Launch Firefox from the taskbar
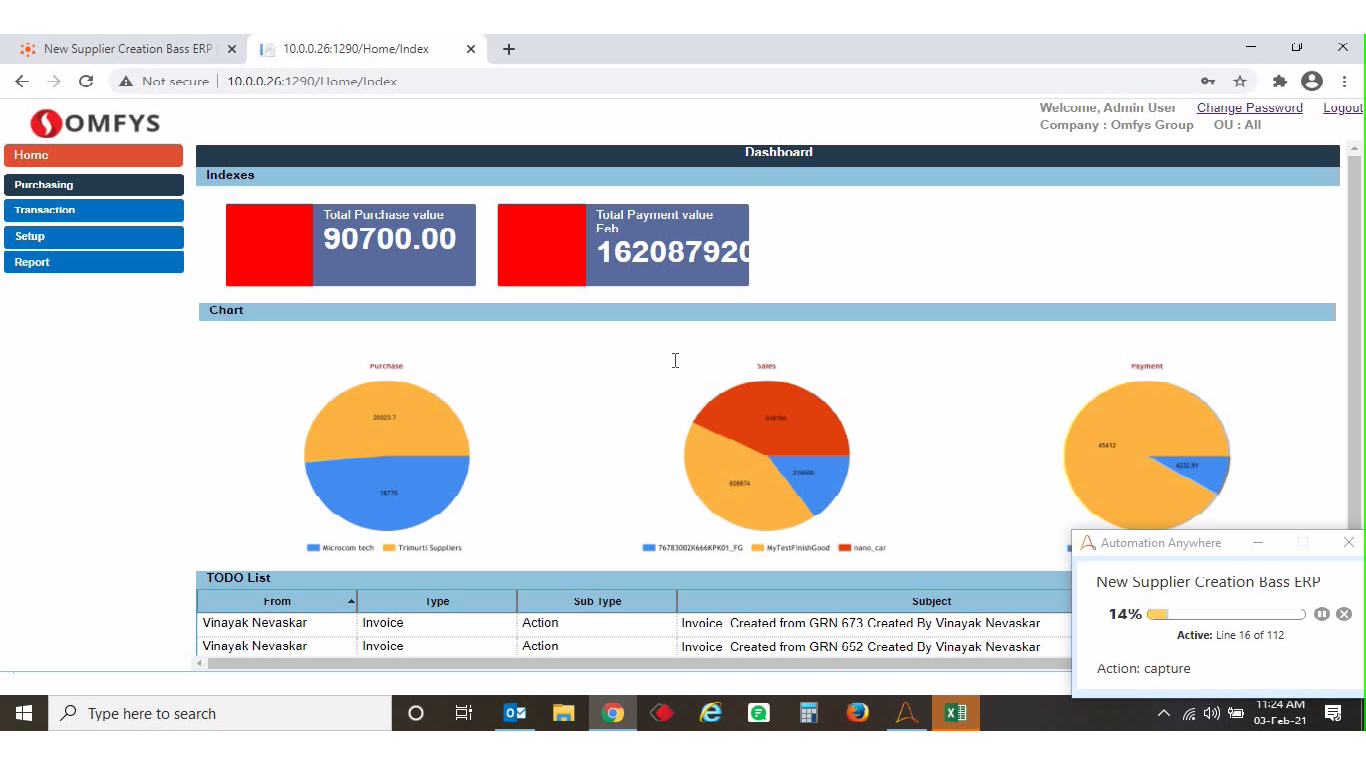1366x768 pixels. coord(857,713)
